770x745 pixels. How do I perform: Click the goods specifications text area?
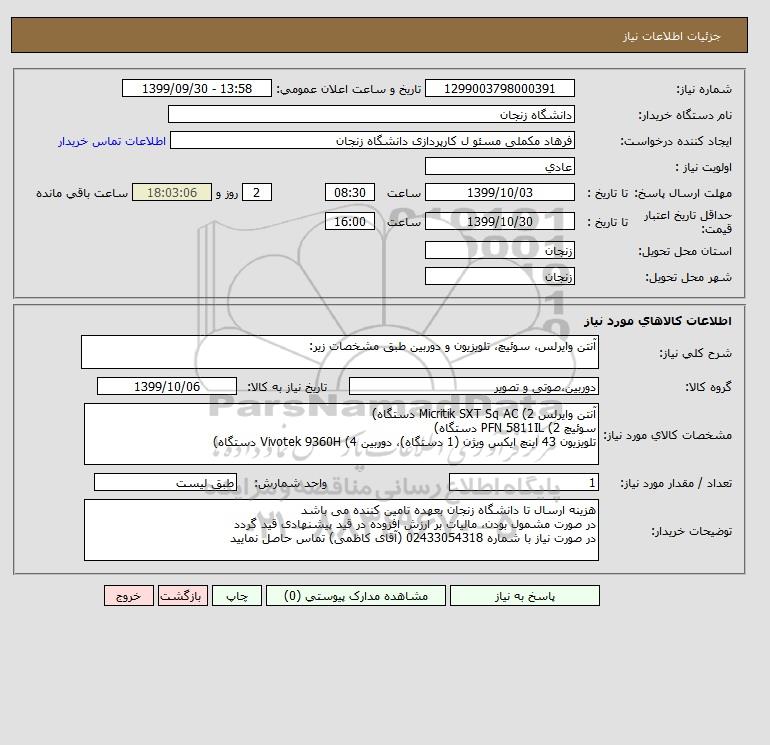(341, 434)
